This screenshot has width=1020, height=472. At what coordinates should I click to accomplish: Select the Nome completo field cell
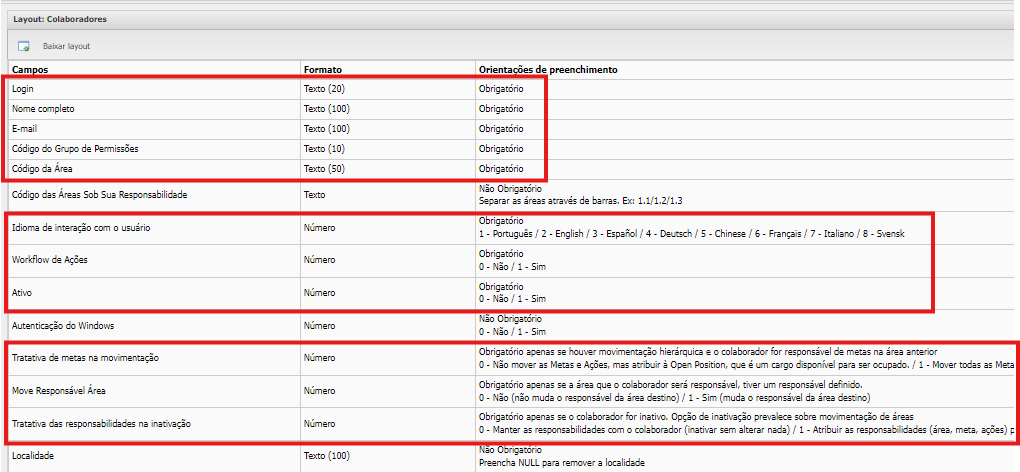pyautogui.click(x=43, y=108)
